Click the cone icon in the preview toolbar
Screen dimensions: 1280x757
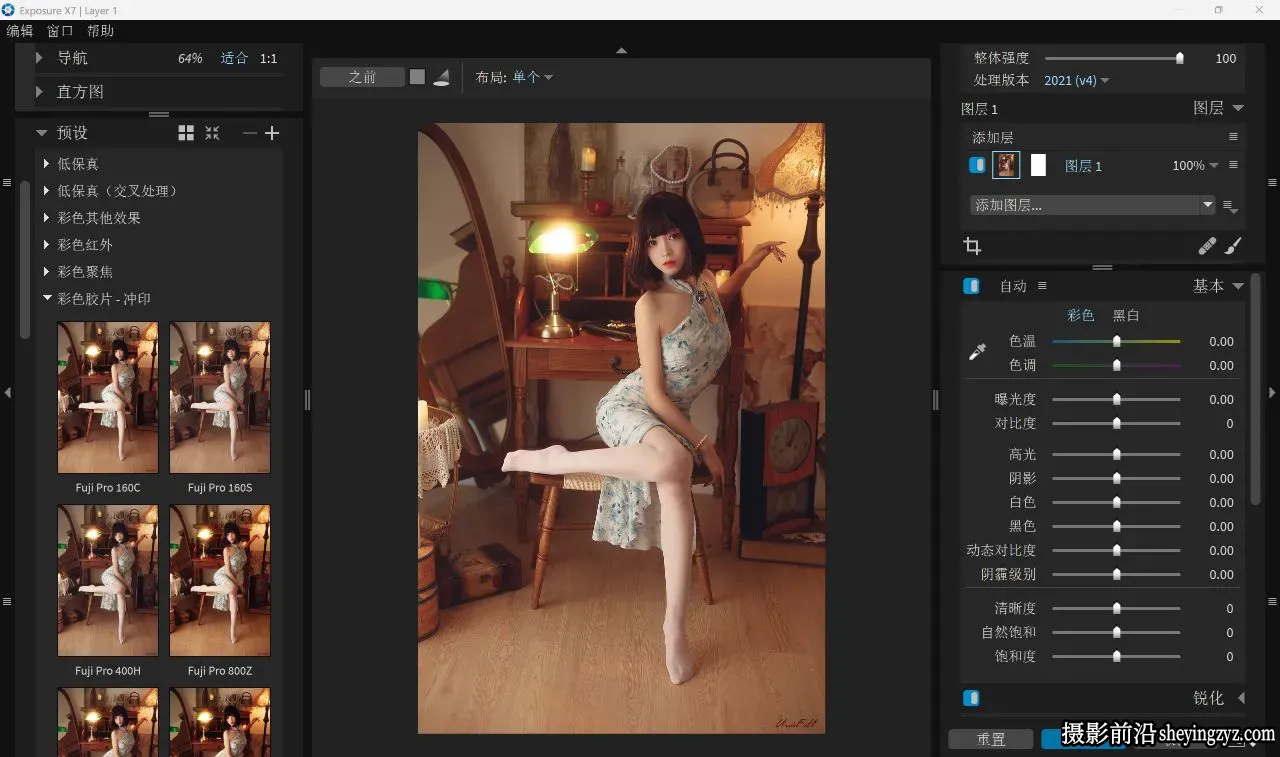tap(441, 78)
